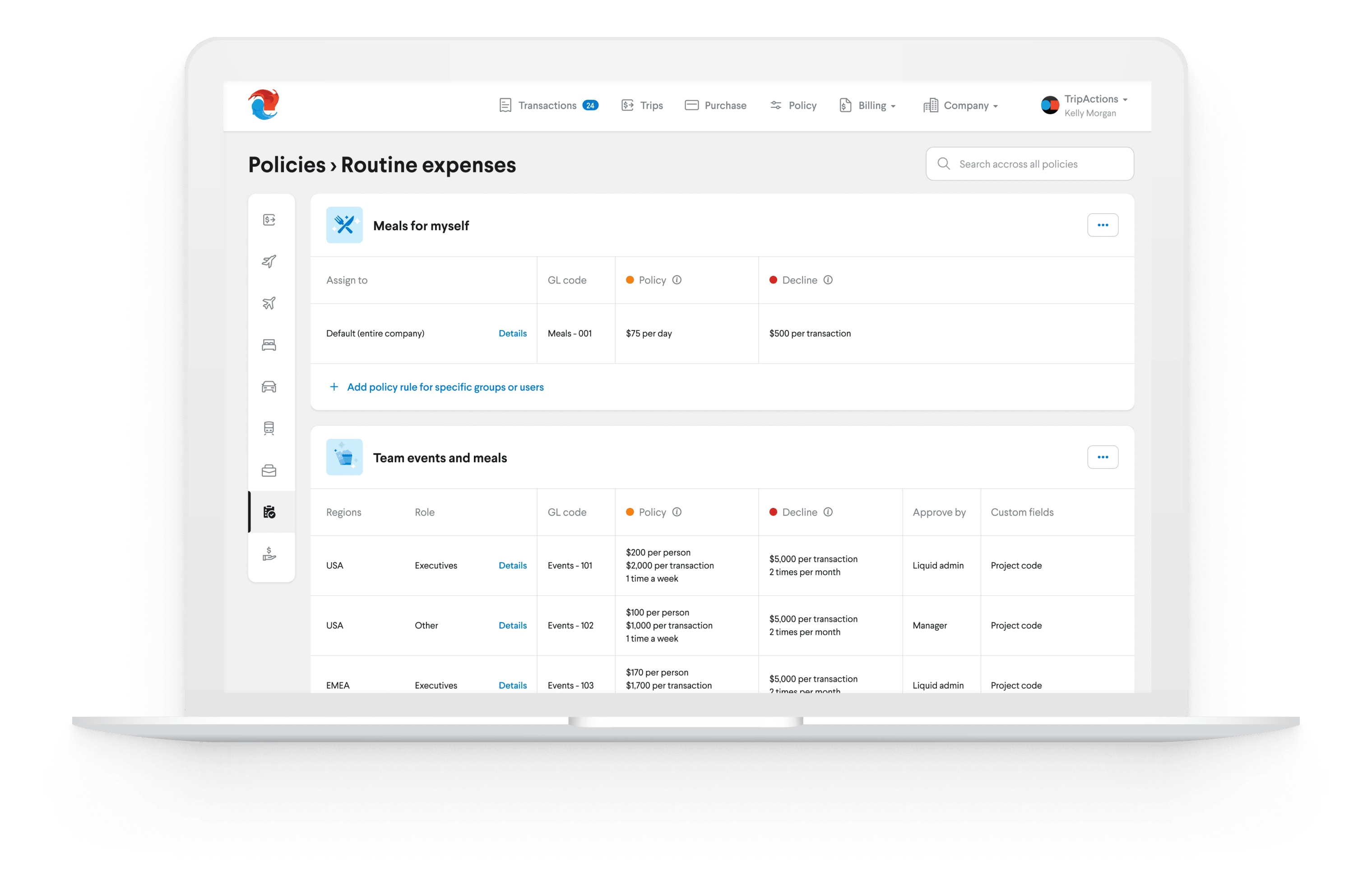Click the Meals - 001 GL code cell
The width and height of the screenshot is (1372, 875).
tap(570, 334)
